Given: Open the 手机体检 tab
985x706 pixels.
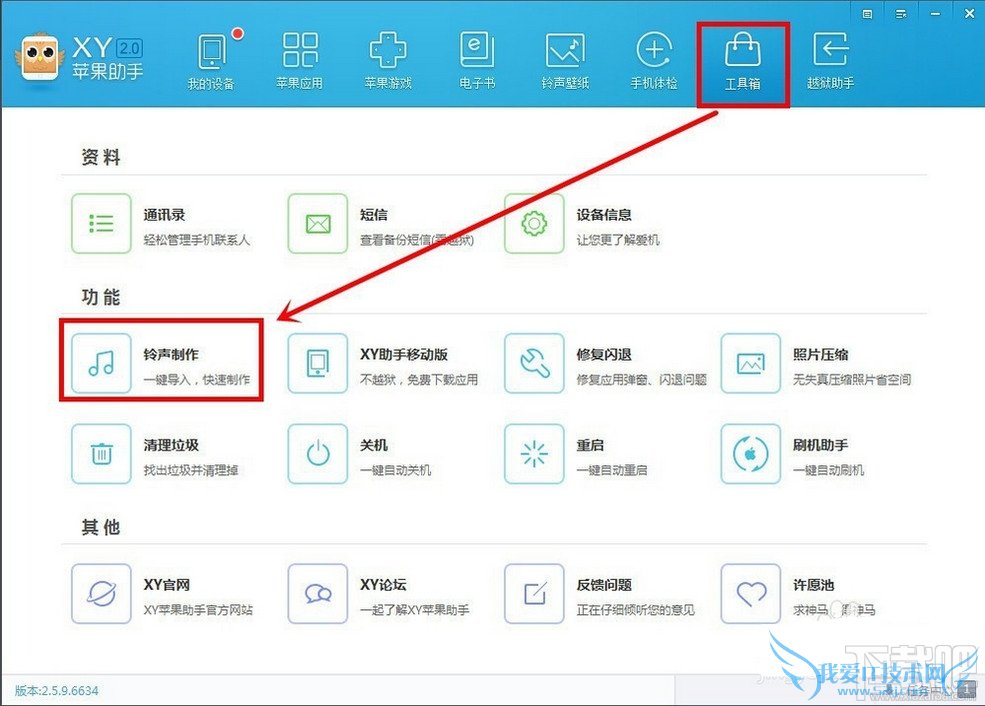Looking at the screenshot, I should (x=654, y=62).
